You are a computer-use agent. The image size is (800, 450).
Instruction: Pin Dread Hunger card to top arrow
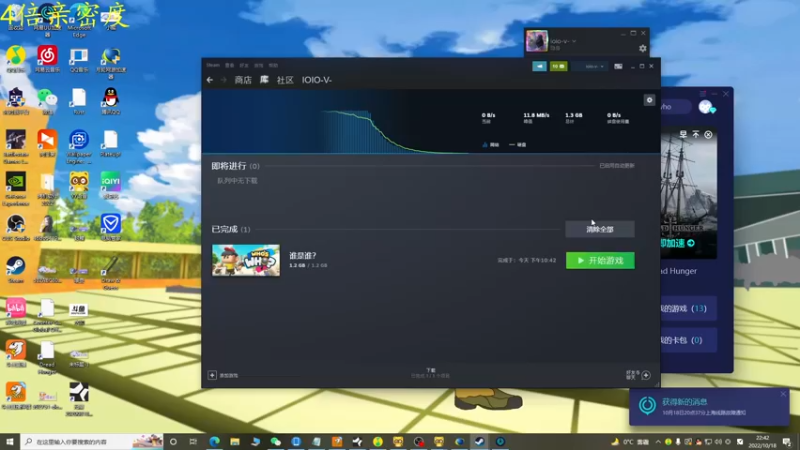pyautogui.click(x=695, y=134)
